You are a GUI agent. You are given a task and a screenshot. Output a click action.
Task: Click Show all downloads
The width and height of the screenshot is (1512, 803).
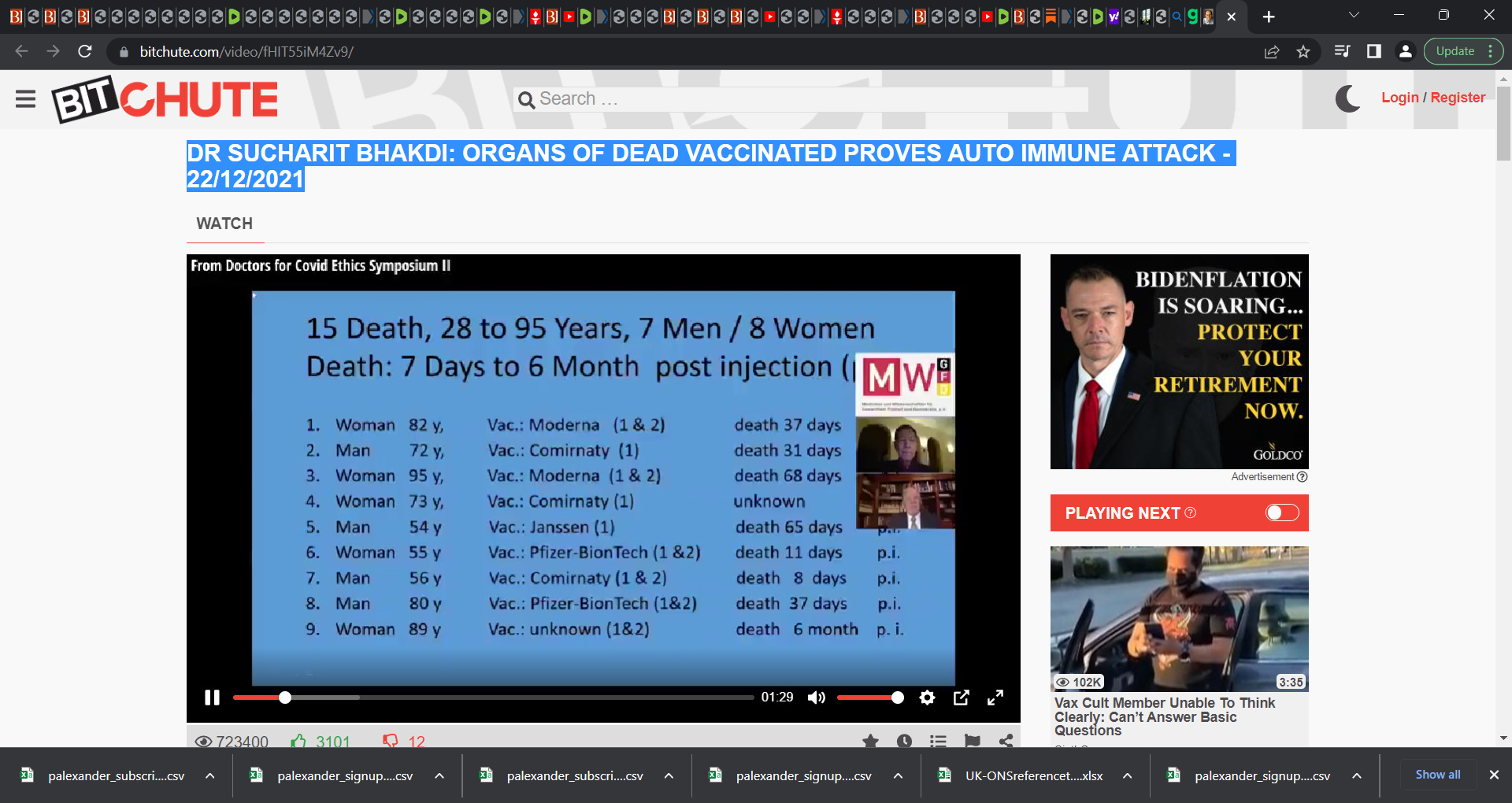point(1437,775)
